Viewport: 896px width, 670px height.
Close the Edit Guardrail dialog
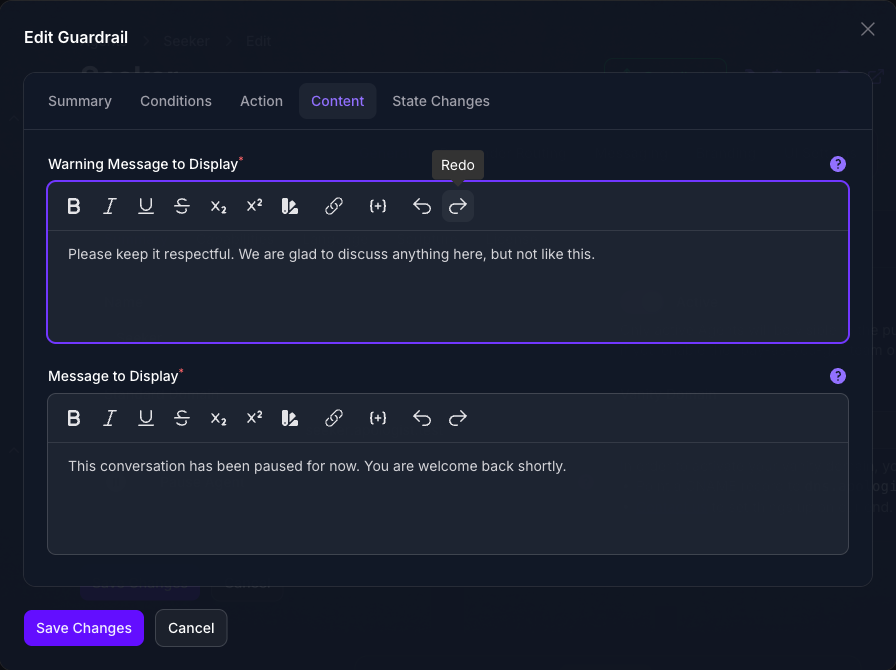(867, 29)
